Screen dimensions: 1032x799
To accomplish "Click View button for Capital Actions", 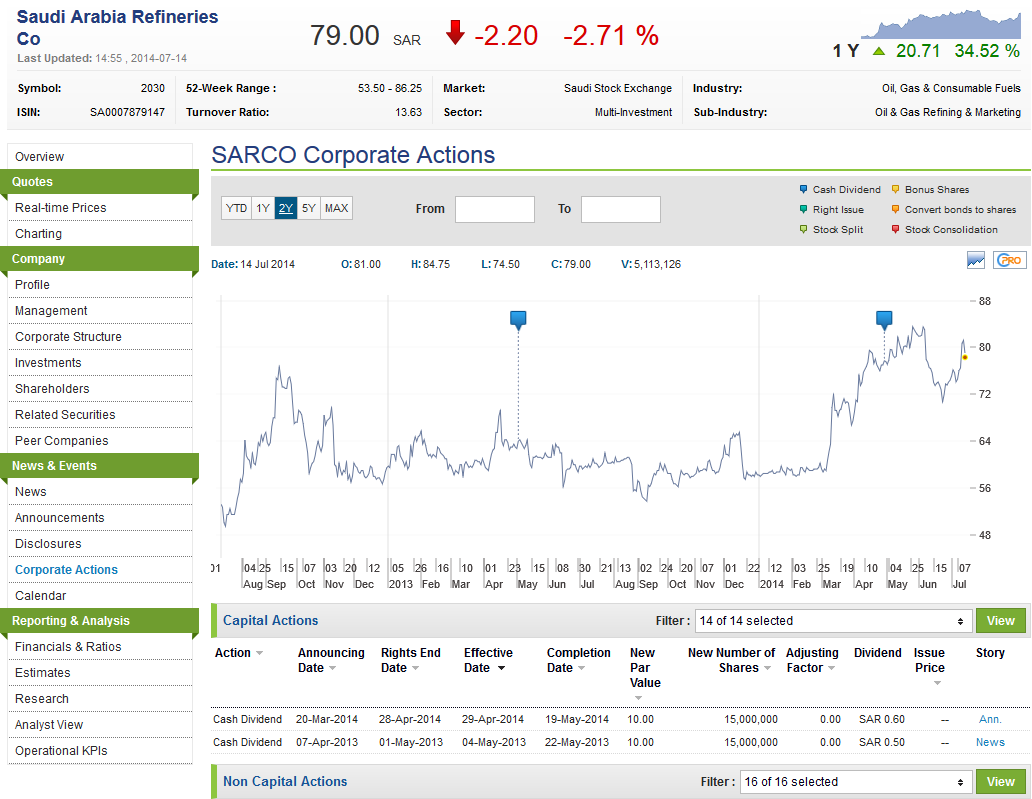I will [x=1000, y=621].
